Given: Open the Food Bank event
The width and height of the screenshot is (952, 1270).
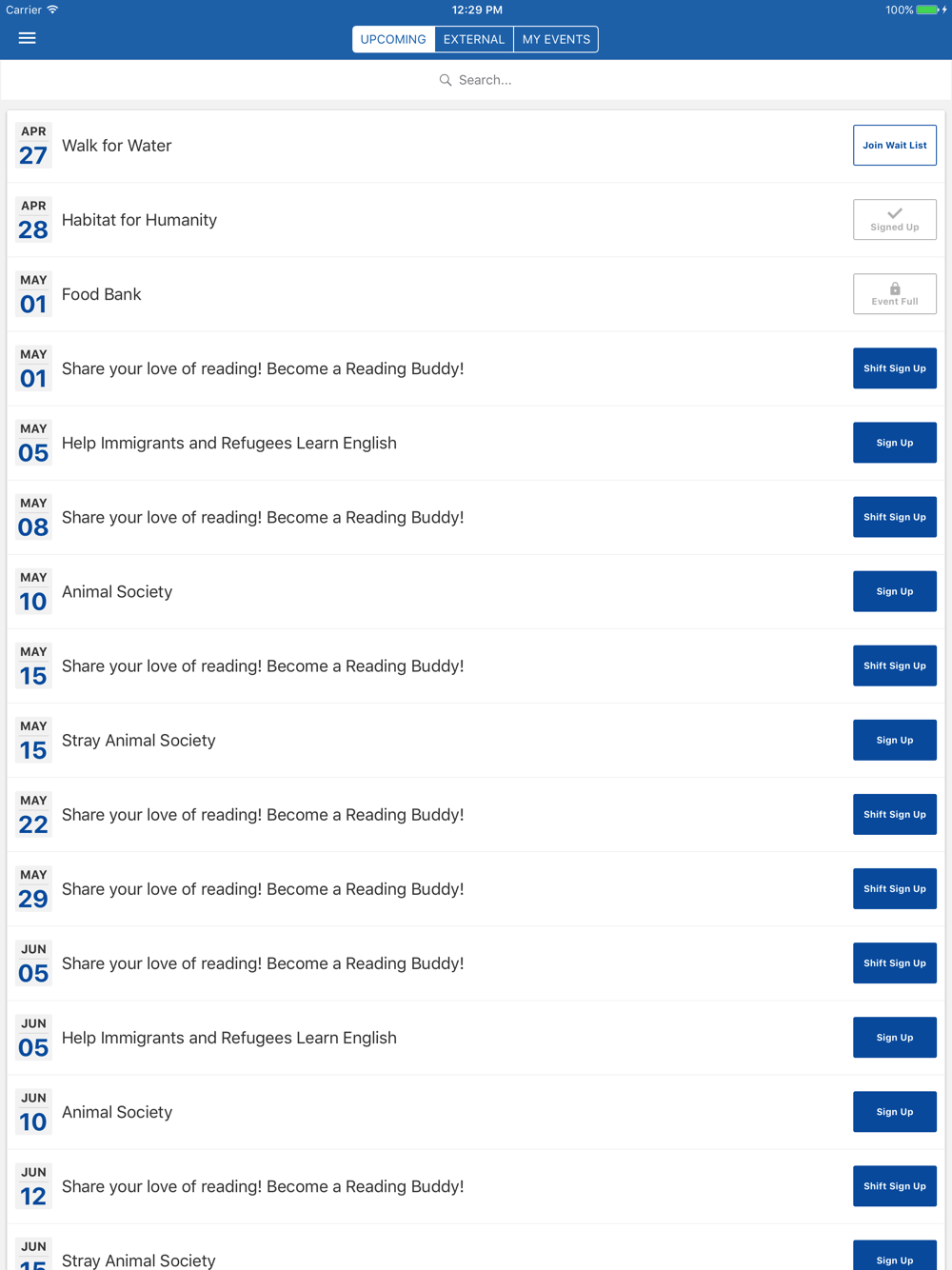Looking at the screenshot, I should tap(102, 294).
